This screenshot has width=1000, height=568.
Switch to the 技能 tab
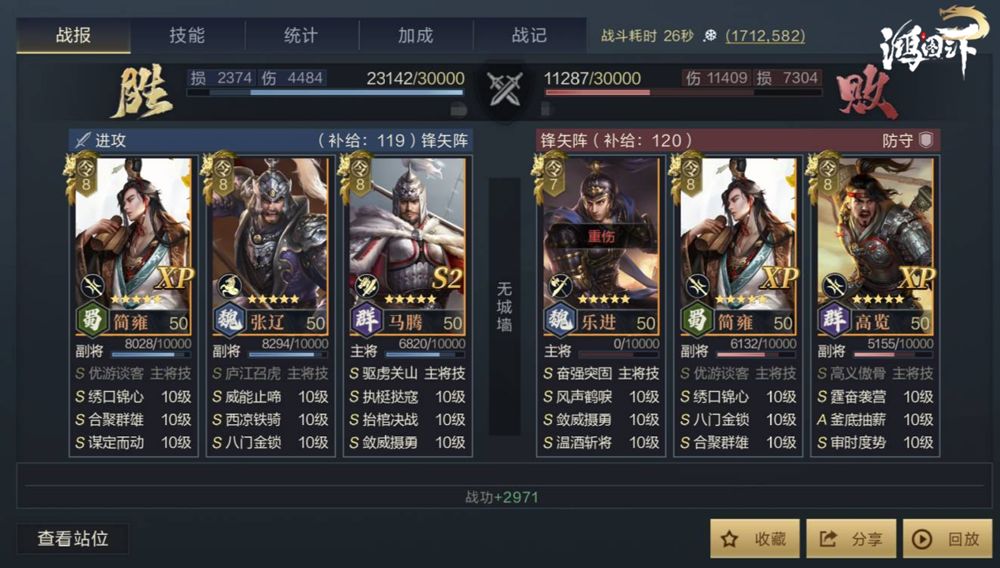[x=187, y=35]
